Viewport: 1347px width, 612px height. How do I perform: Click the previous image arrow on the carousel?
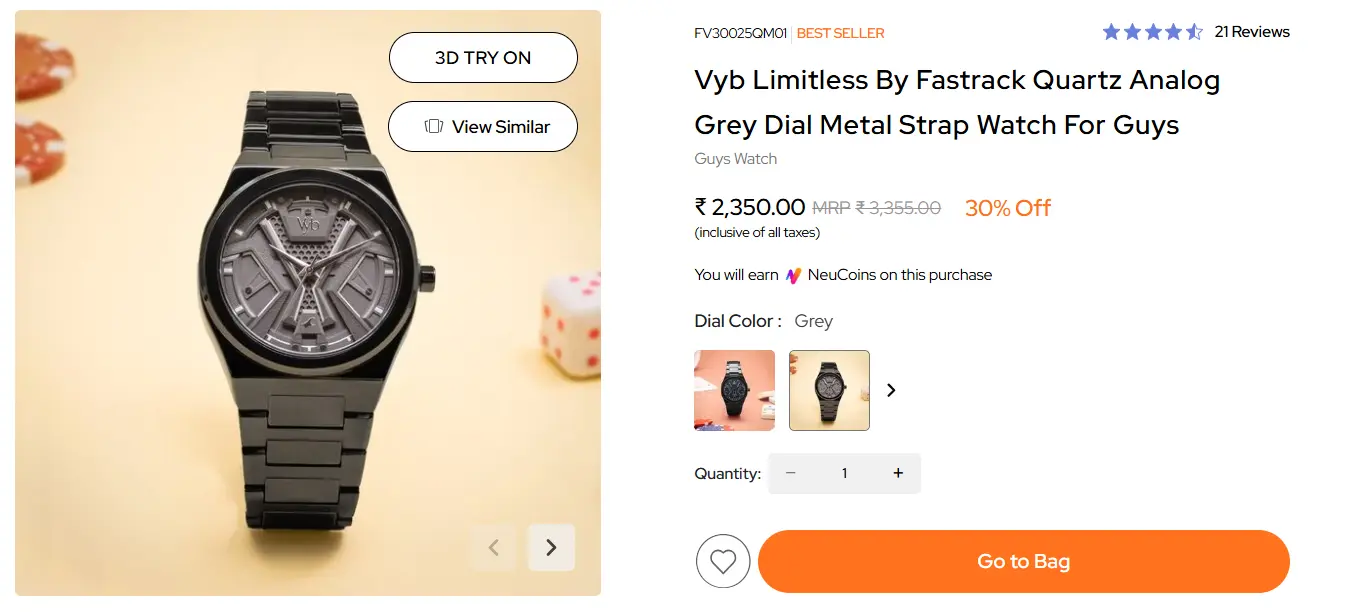(493, 548)
